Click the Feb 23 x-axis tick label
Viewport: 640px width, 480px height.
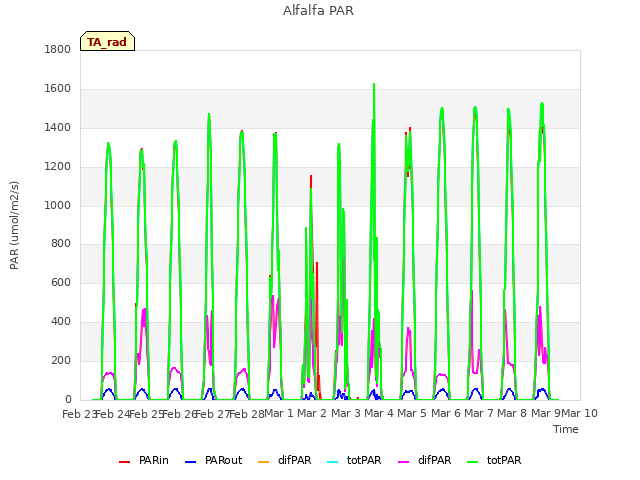pos(79,414)
